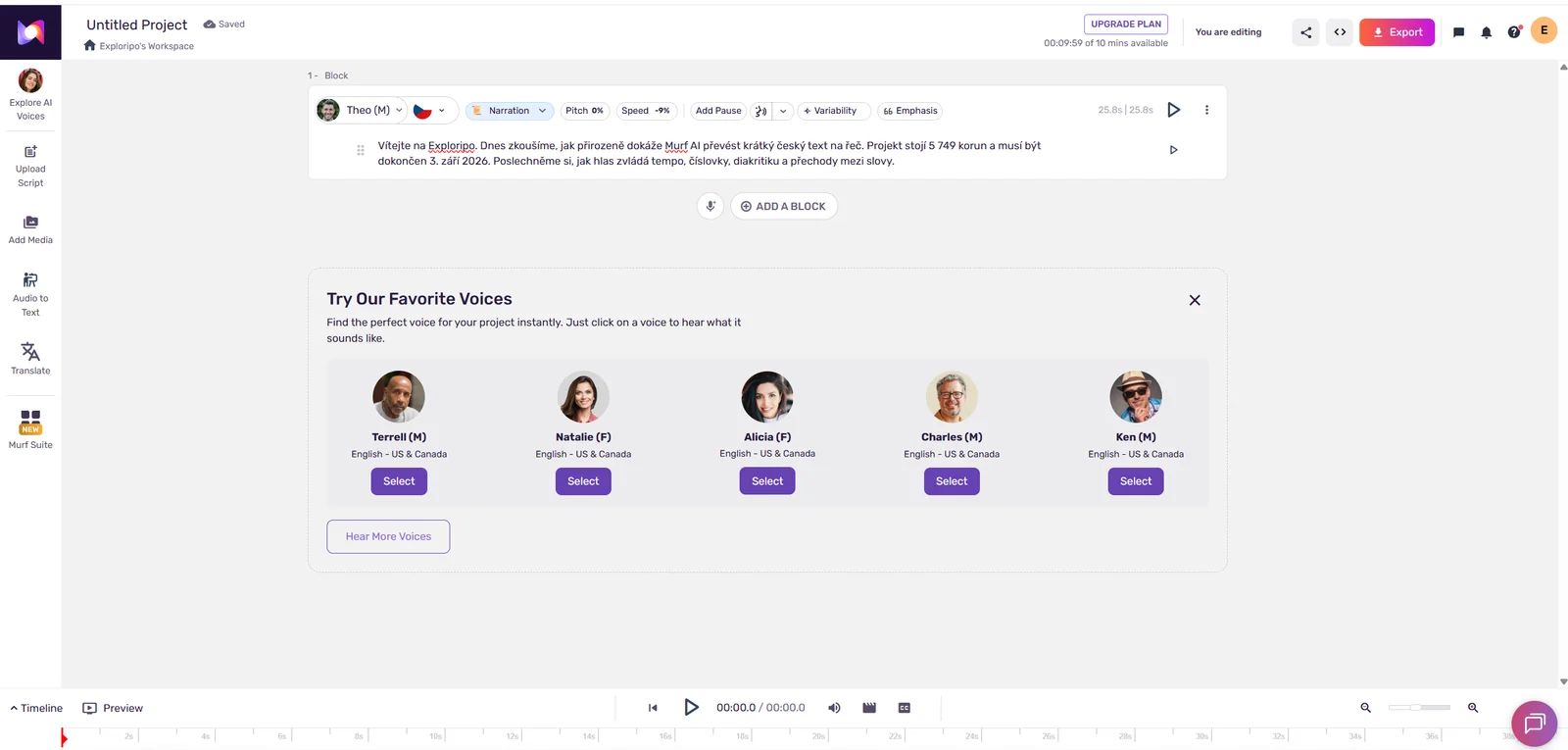Close the Try Our Favorite Voices panel
Screen dimensions: 1568x750
click(x=1195, y=300)
